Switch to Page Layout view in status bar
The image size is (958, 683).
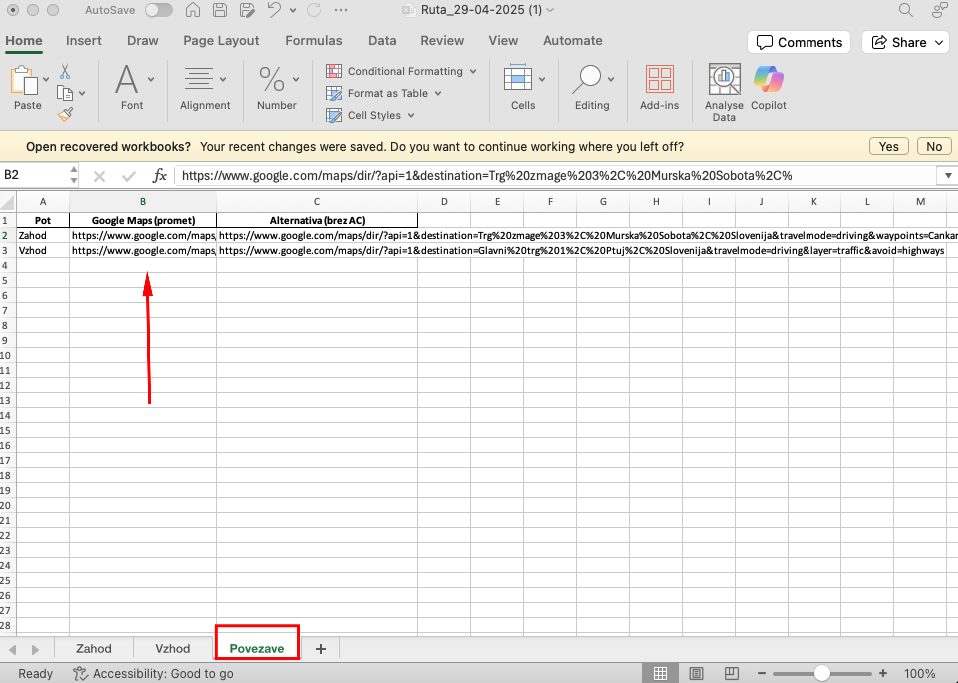pos(696,674)
